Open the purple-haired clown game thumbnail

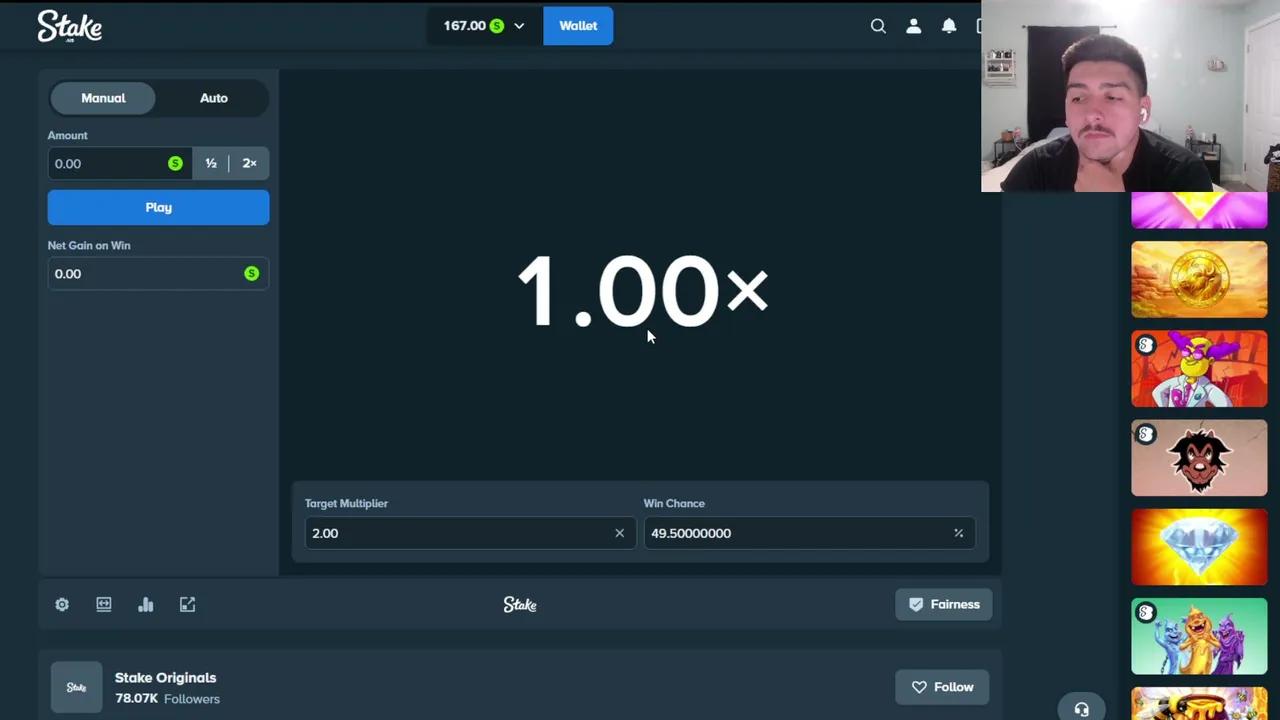click(x=1199, y=369)
